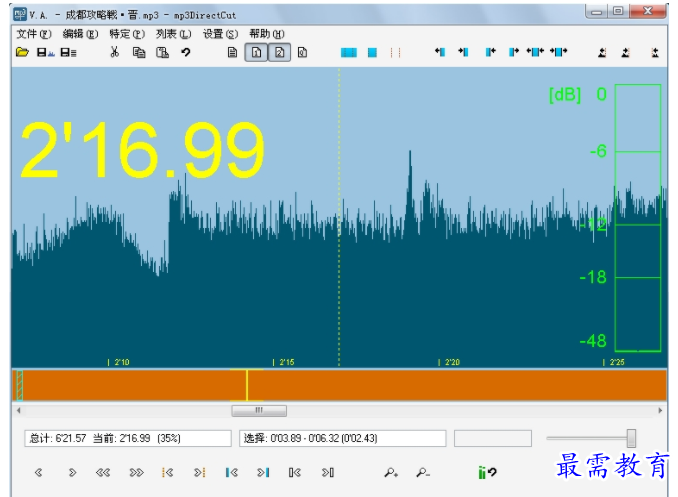Click the outlined-bar right chevron button

[x=328, y=472]
